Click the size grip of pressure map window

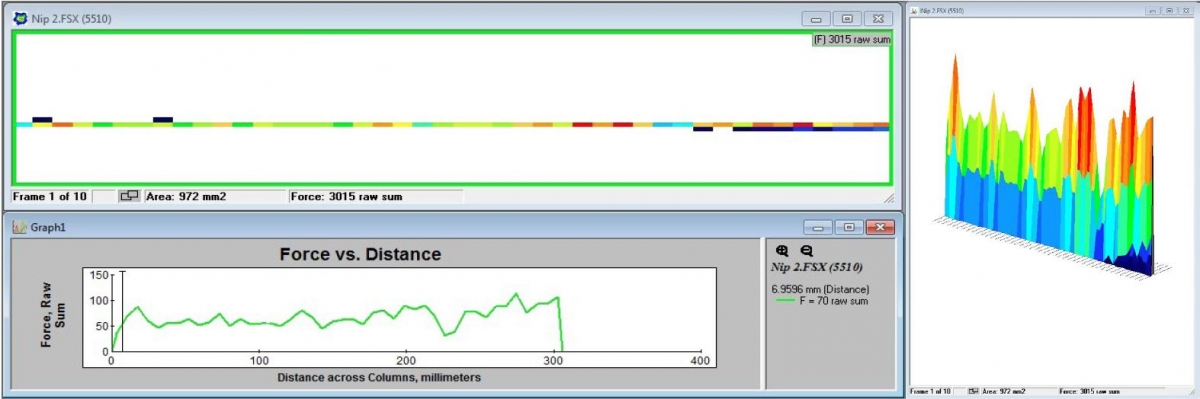pyautogui.click(x=889, y=199)
